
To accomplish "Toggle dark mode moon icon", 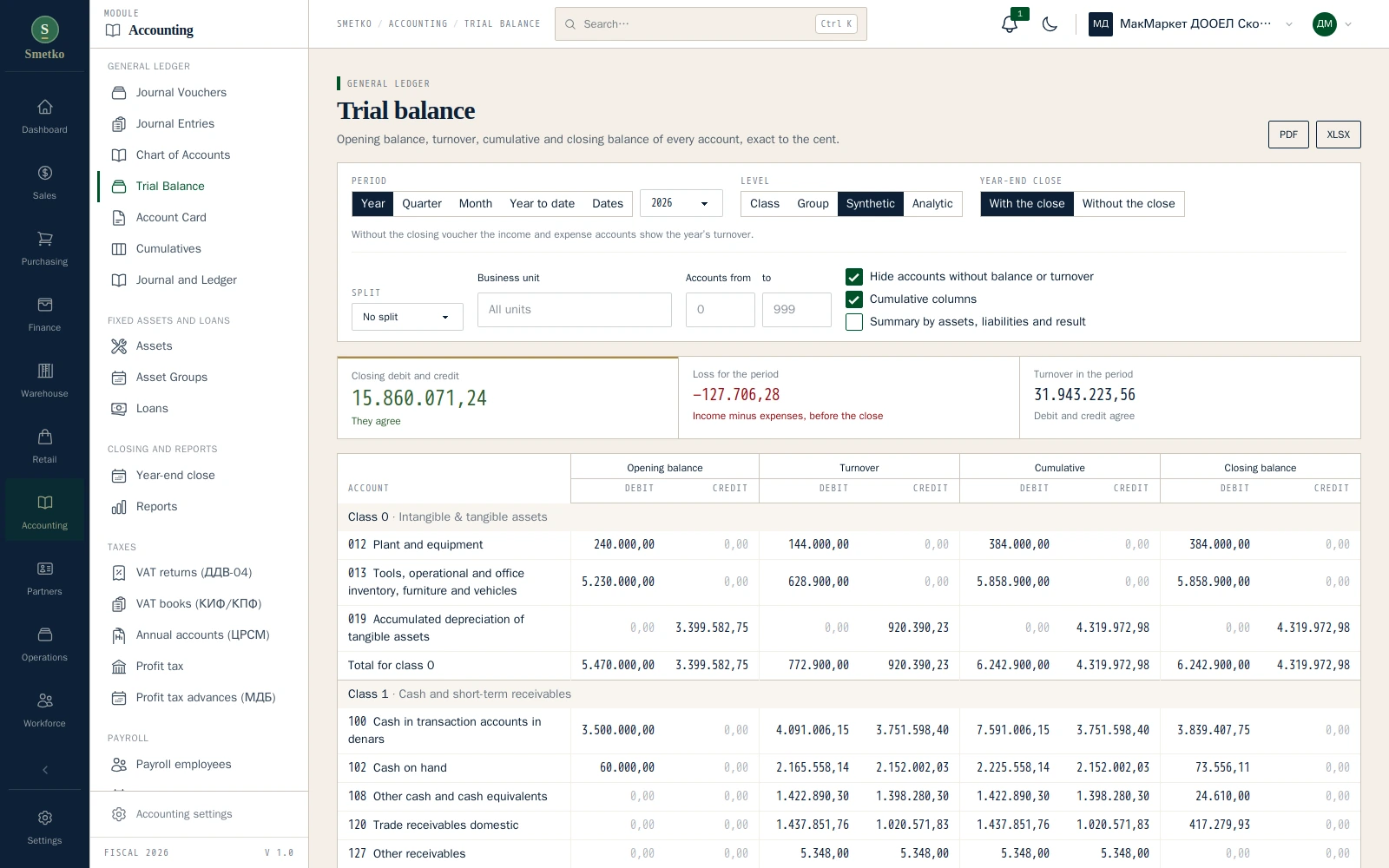I will tap(1050, 24).
